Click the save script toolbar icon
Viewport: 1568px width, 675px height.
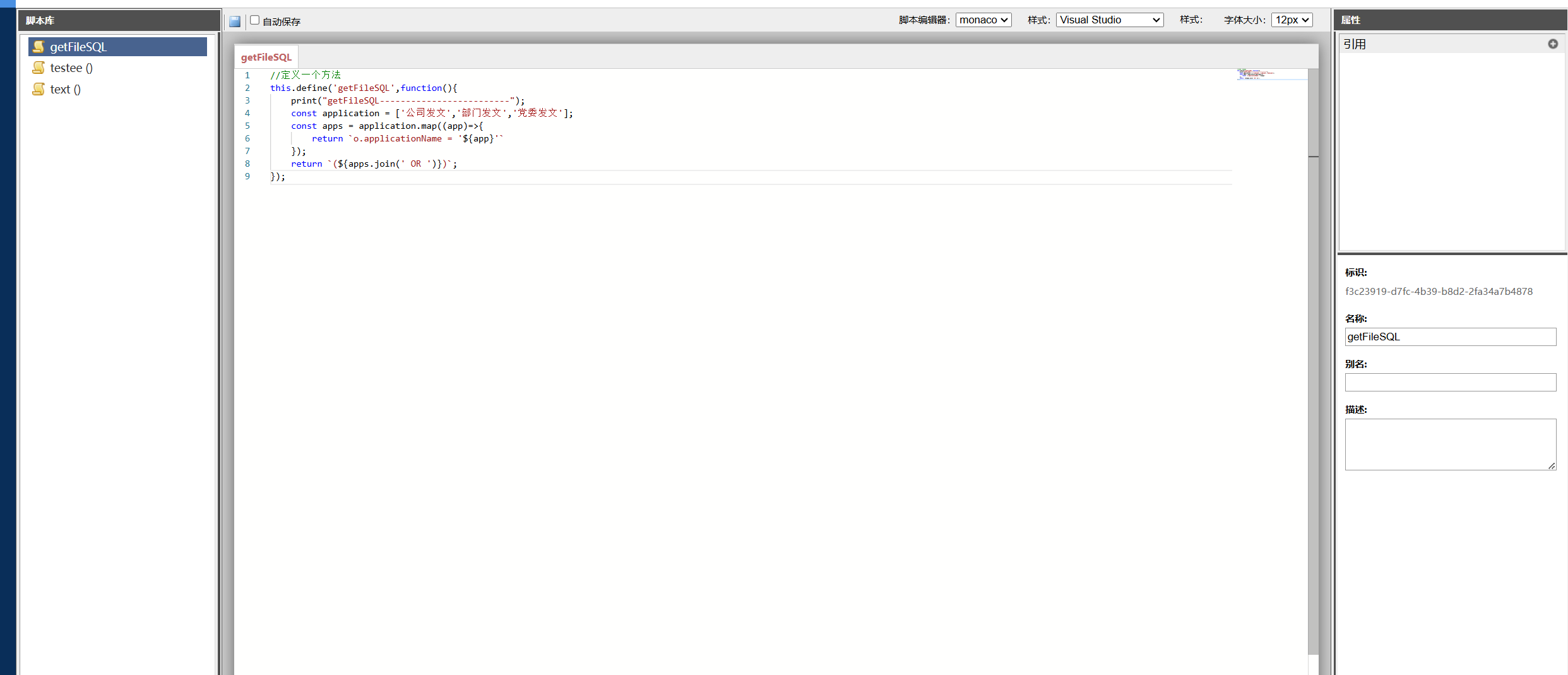point(235,21)
